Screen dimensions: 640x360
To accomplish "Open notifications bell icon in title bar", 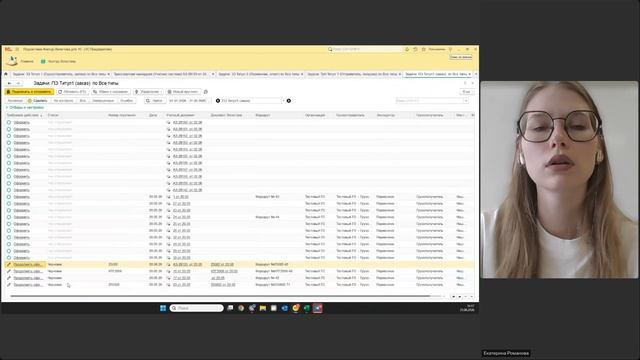I will coord(407,49).
